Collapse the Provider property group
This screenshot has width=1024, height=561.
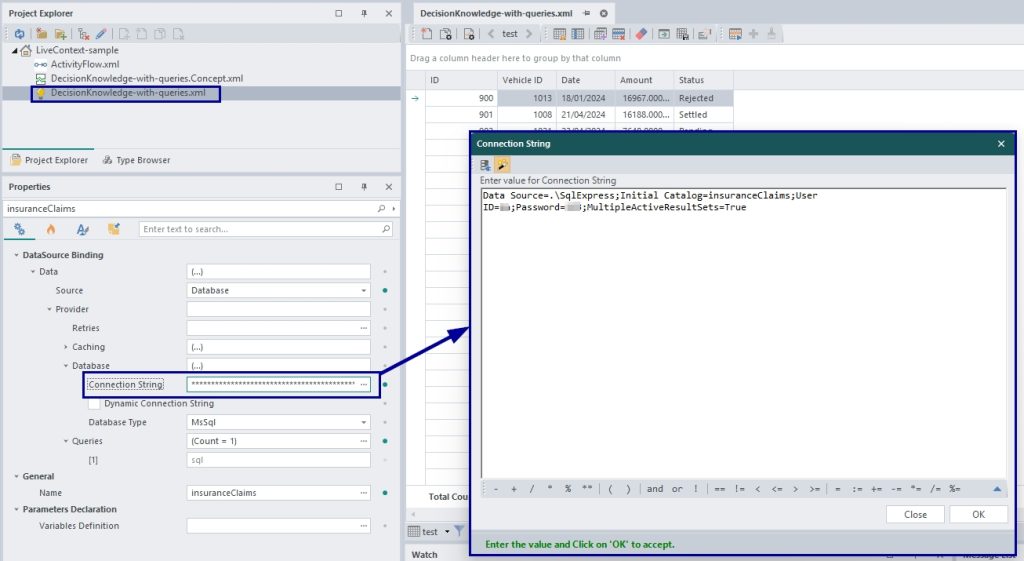point(49,310)
